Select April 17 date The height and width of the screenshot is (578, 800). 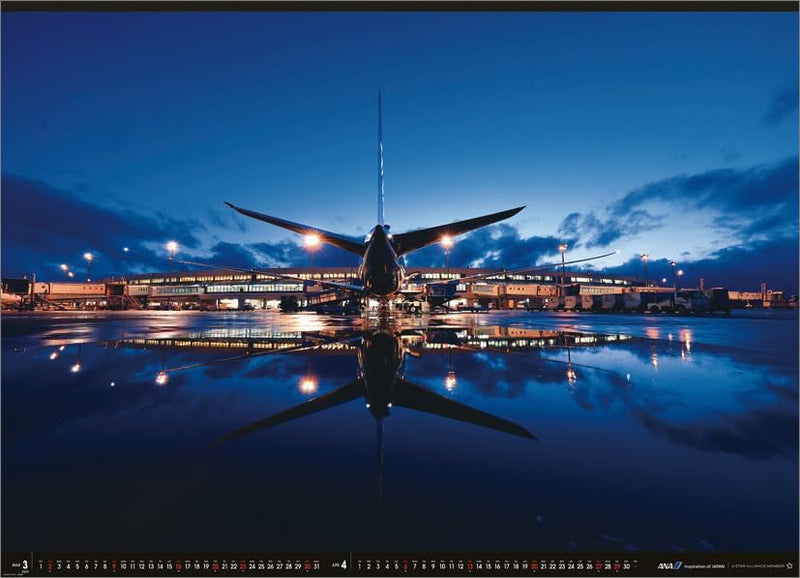[507, 566]
